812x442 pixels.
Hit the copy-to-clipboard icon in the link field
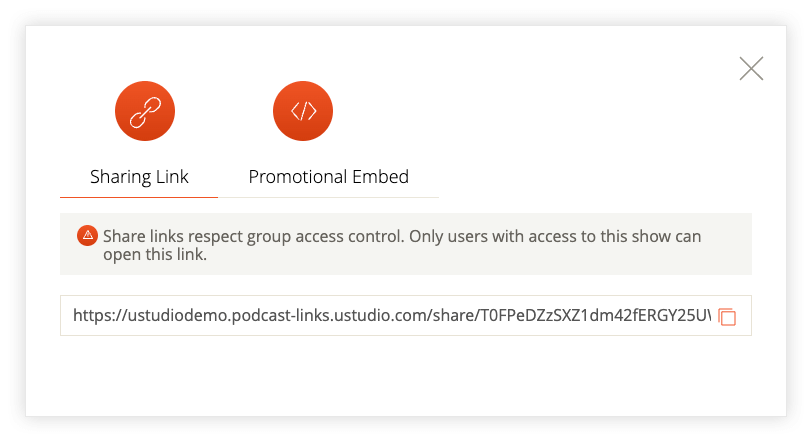728,317
